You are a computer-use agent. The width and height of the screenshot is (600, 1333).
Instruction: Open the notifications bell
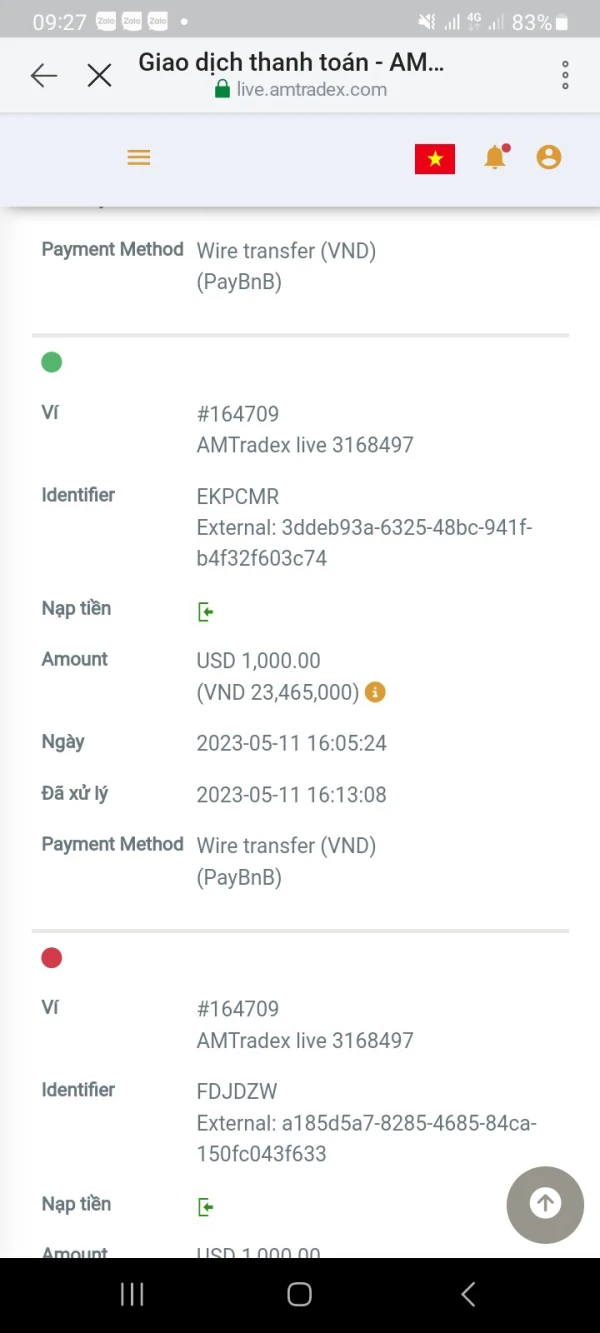pos(495,157)
